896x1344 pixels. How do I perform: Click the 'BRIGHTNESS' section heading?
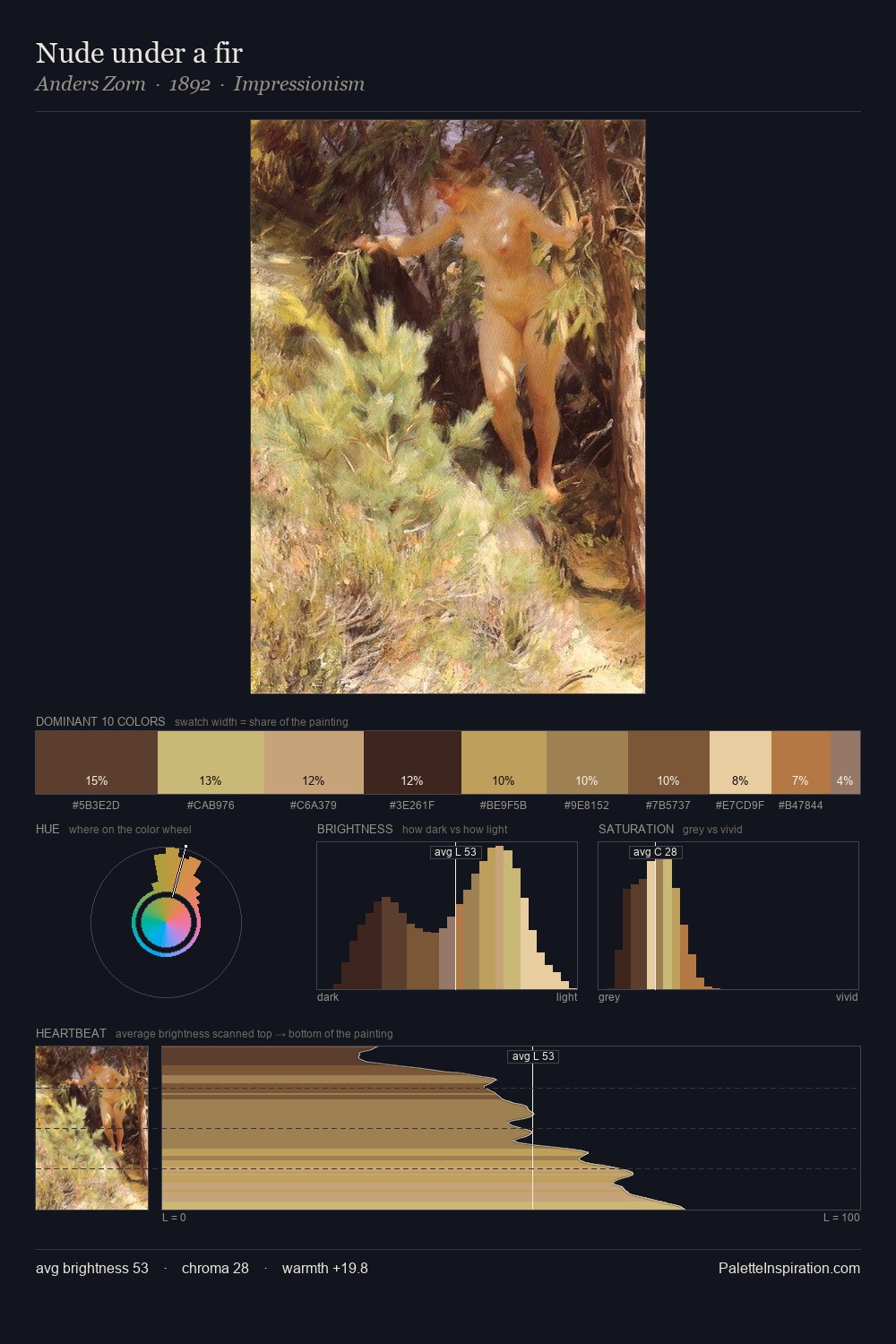(x=355, y=829)
